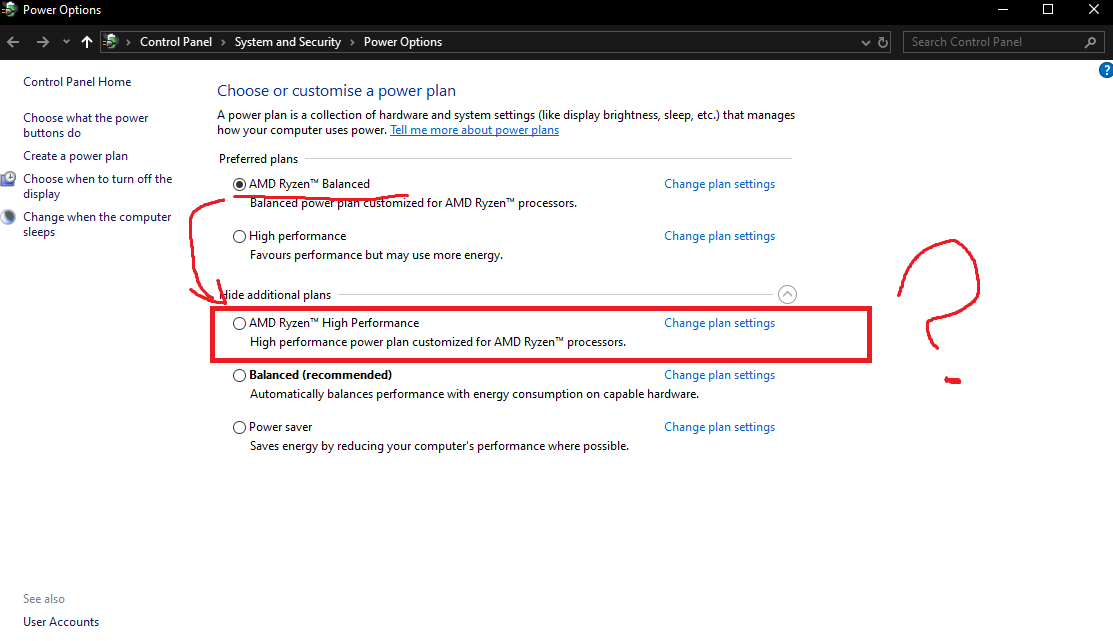Viewport: 1113px width, 641px height.
Task: Click the See also label
Action: 43,599
